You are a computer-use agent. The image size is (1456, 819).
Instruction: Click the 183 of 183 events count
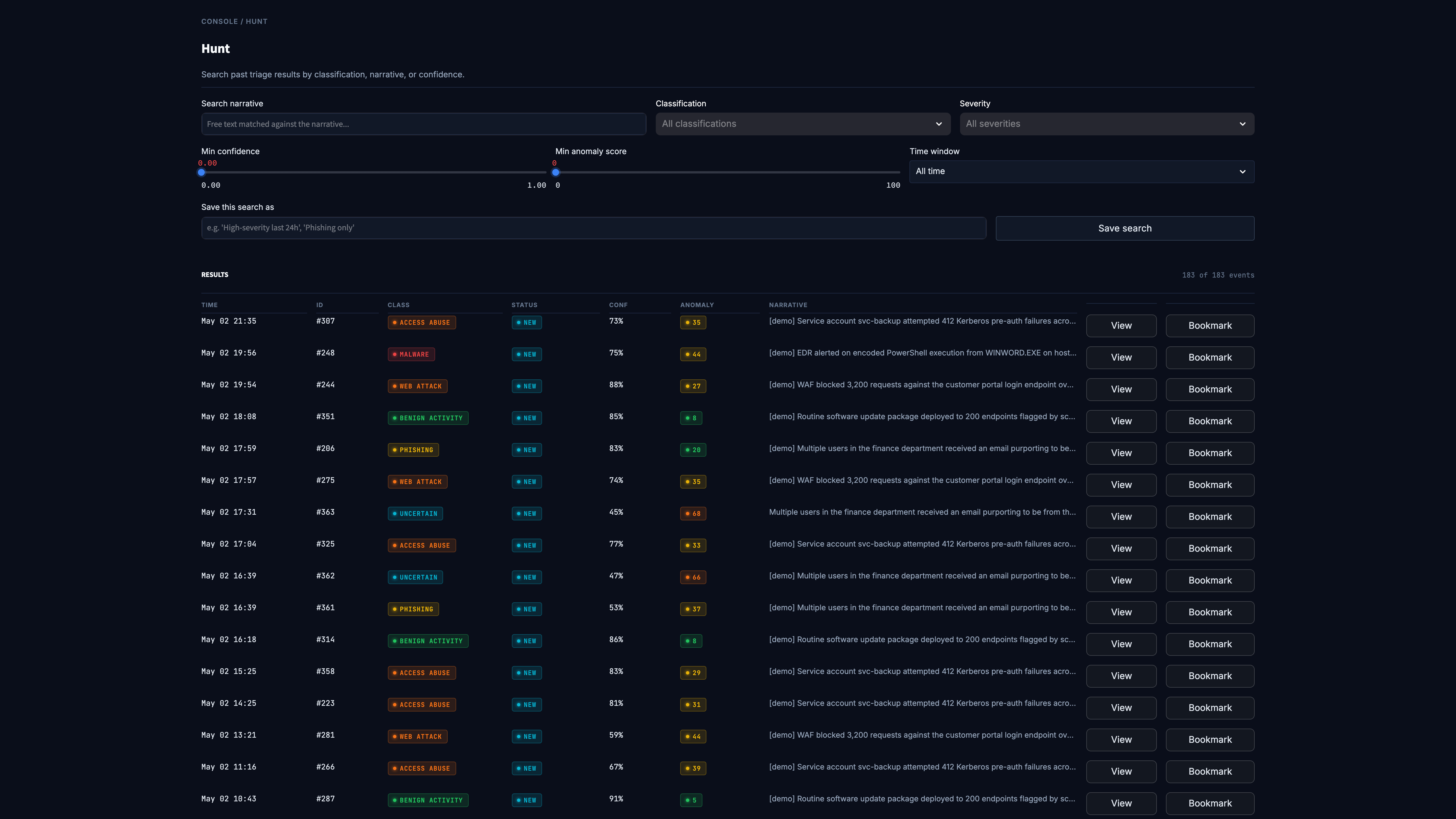pos(1218,275)
